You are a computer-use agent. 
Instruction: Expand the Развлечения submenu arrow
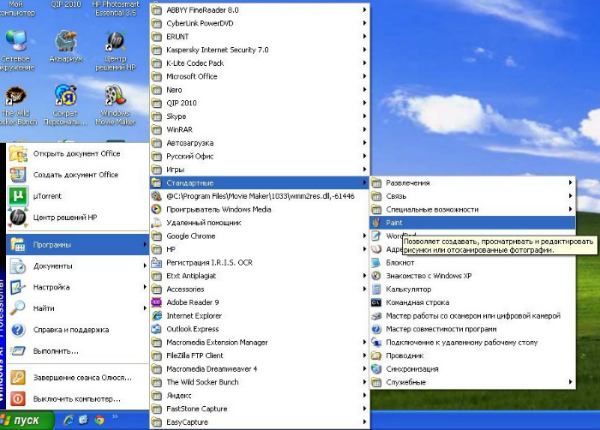(570, 183)
